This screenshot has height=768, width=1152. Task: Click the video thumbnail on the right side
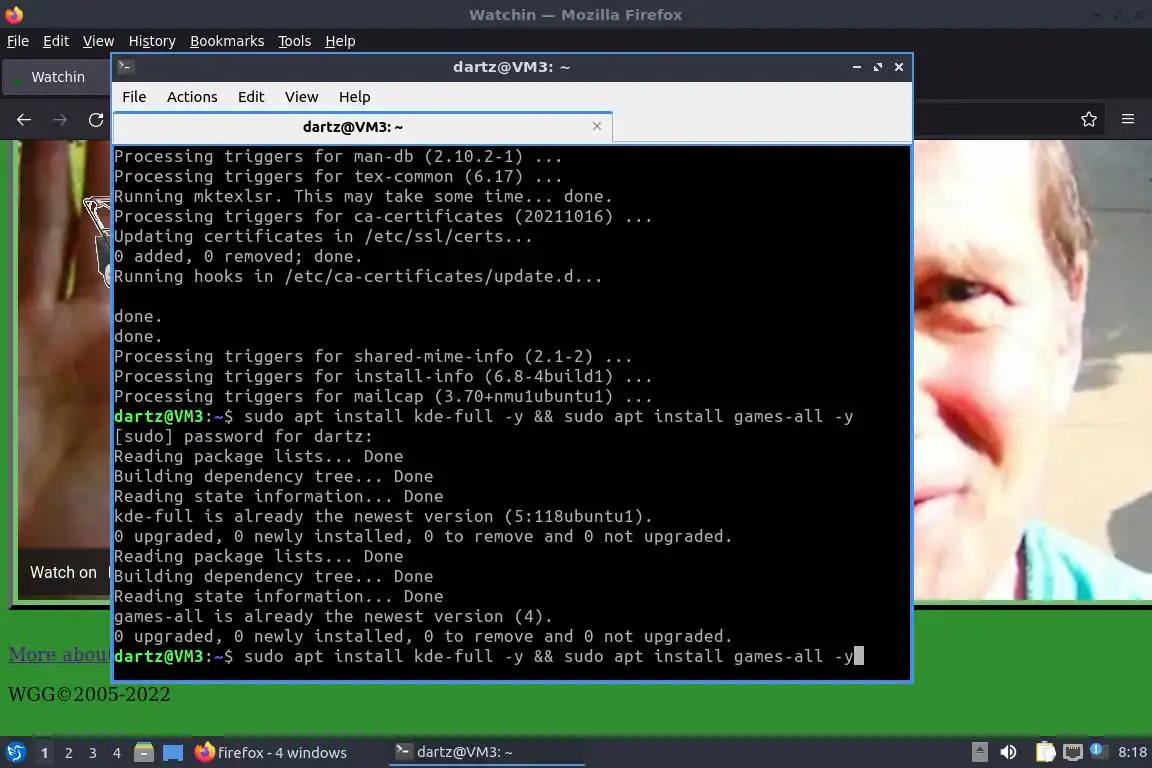pos(1032,370)
